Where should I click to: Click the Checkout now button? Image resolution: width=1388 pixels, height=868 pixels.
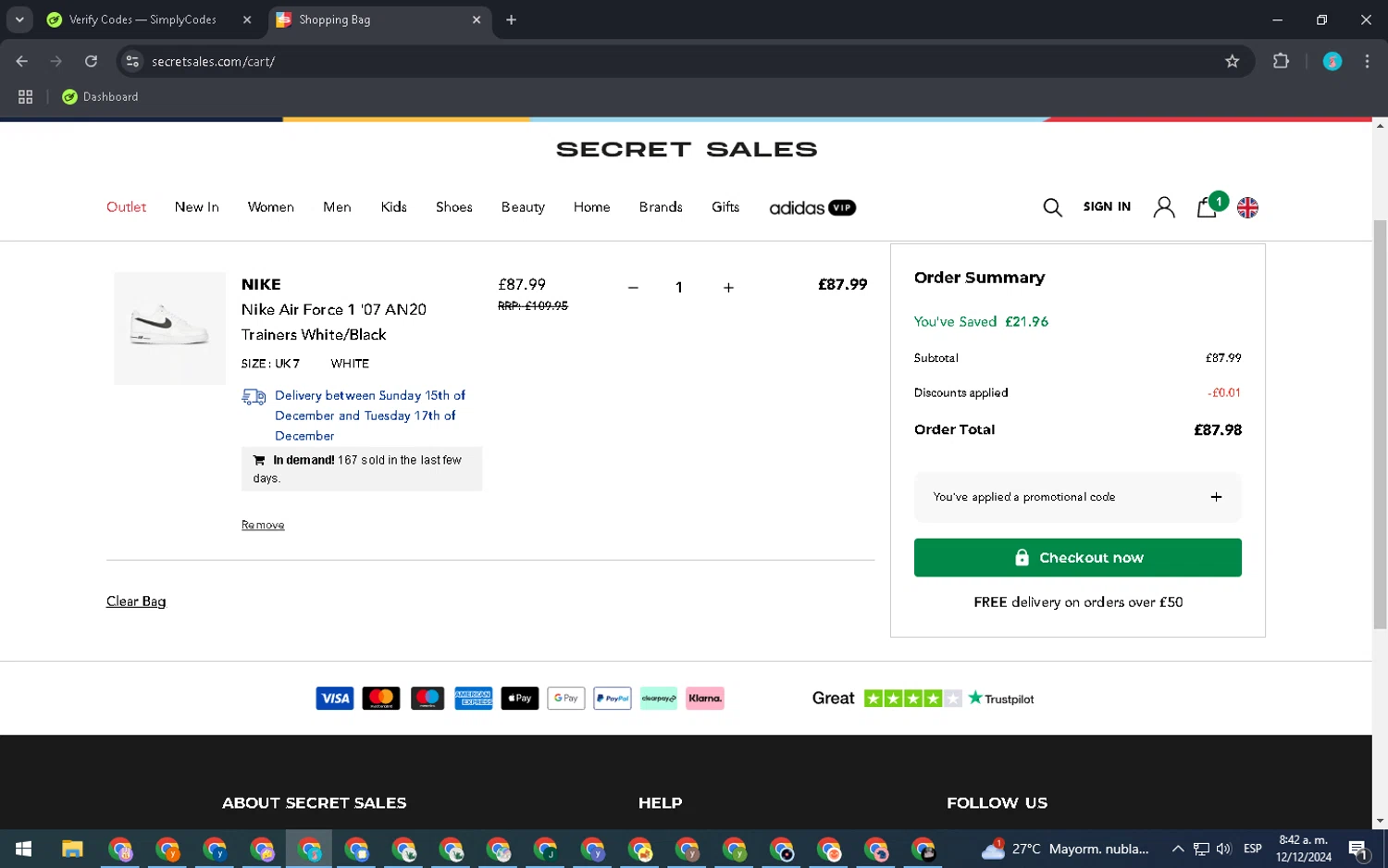[x=1077, y=558]
